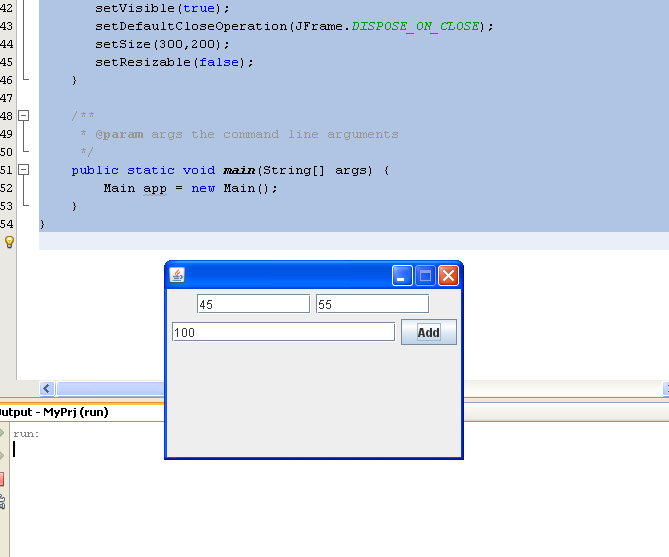Click the disabled maximize button of the dialog
The image size is (669, 557).
(x=425, y=275)
